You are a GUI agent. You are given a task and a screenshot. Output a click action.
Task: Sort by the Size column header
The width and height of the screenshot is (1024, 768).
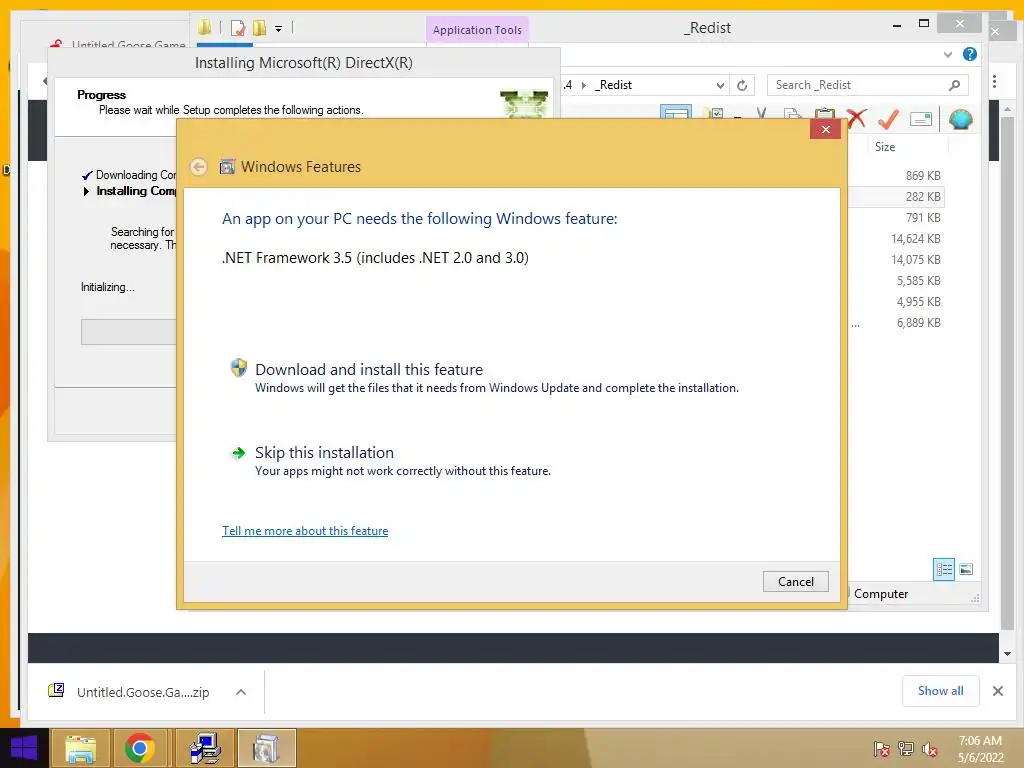[x=885, y=147]
